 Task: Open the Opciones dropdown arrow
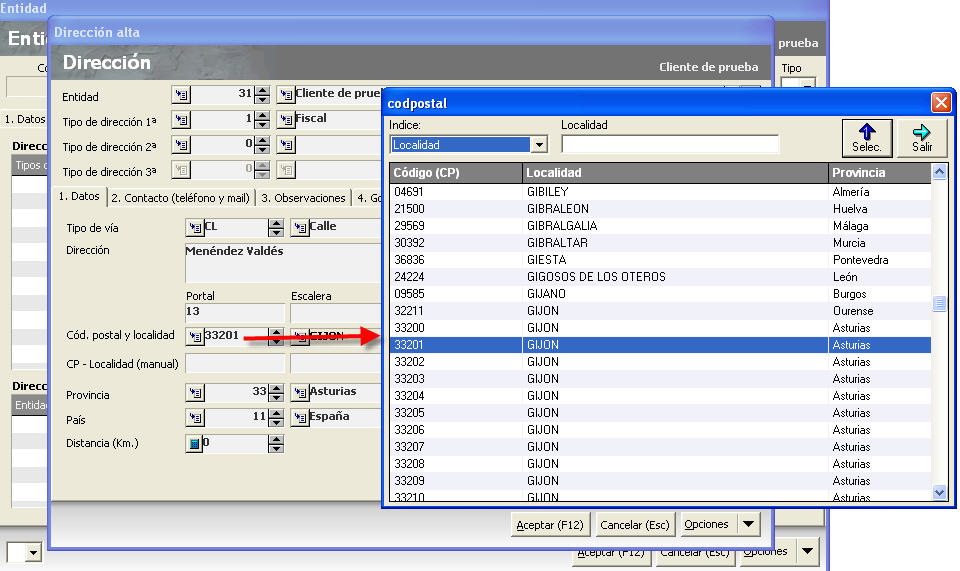(750, 524)
